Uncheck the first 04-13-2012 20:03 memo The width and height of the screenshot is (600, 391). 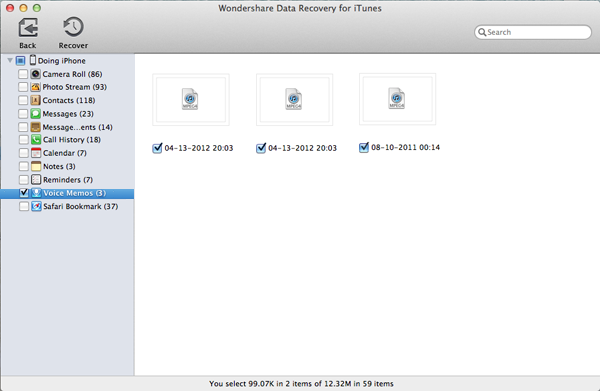(157, 148)
